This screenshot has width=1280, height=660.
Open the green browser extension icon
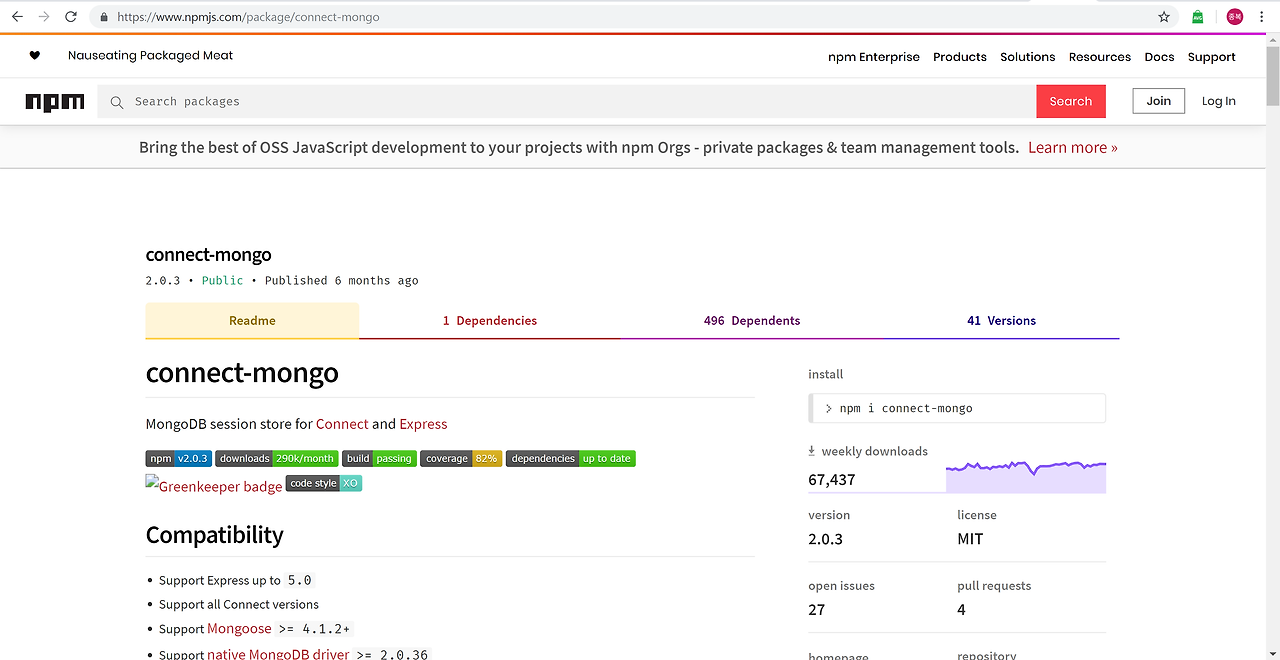pyautogui.click(x=1198, y=17)
